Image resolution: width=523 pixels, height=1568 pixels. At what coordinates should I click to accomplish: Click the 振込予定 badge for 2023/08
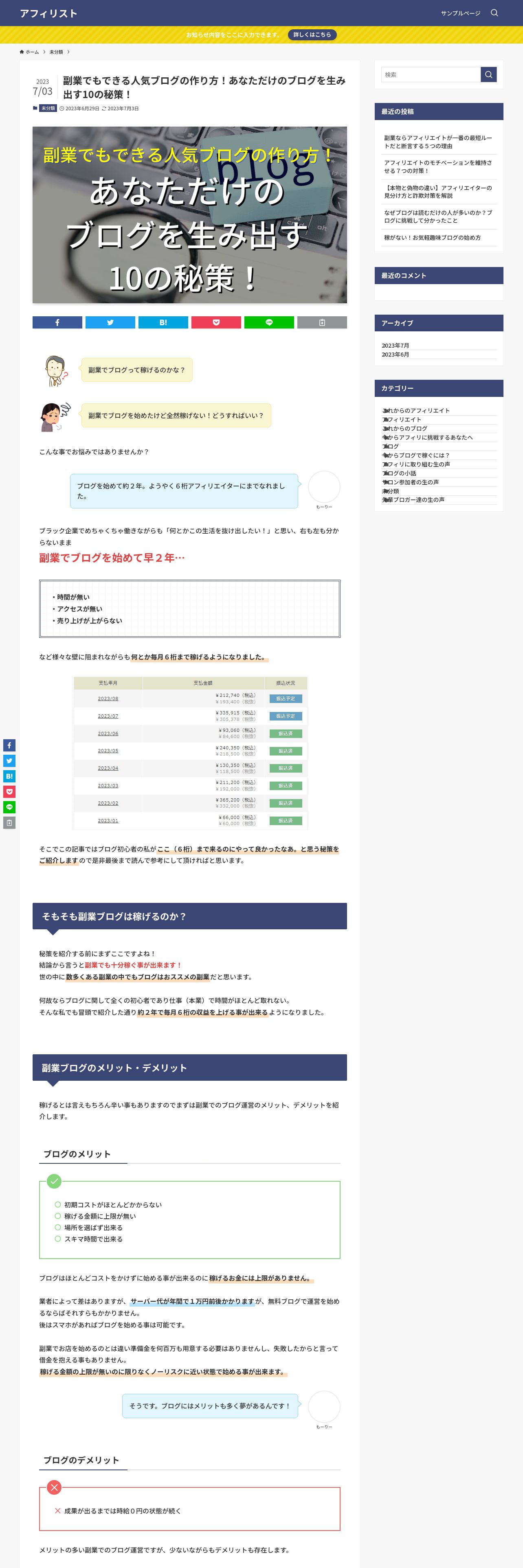tap(286, 698)
